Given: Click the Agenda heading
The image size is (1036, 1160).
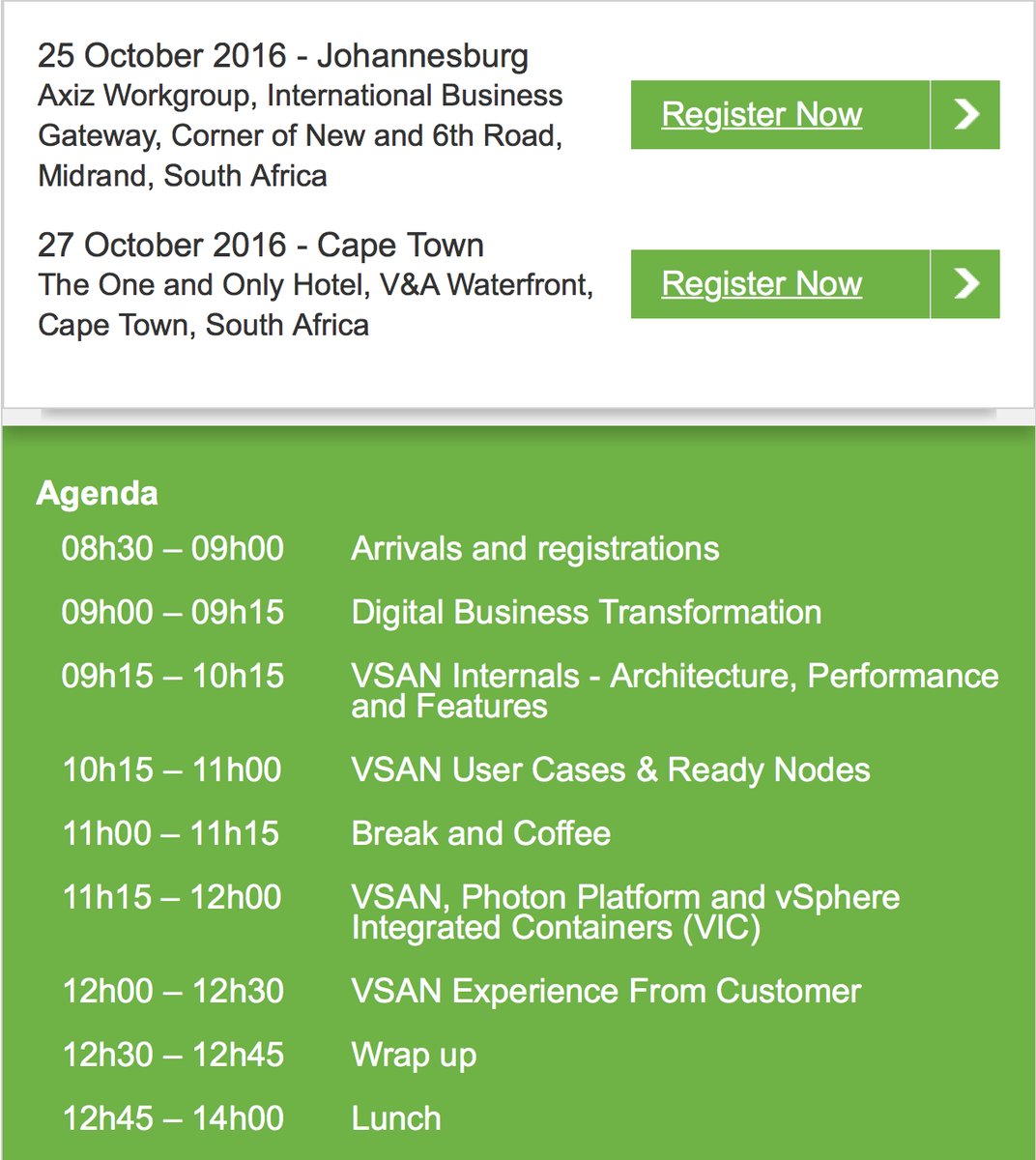Looking at the screenshot, I should point(97,494).
